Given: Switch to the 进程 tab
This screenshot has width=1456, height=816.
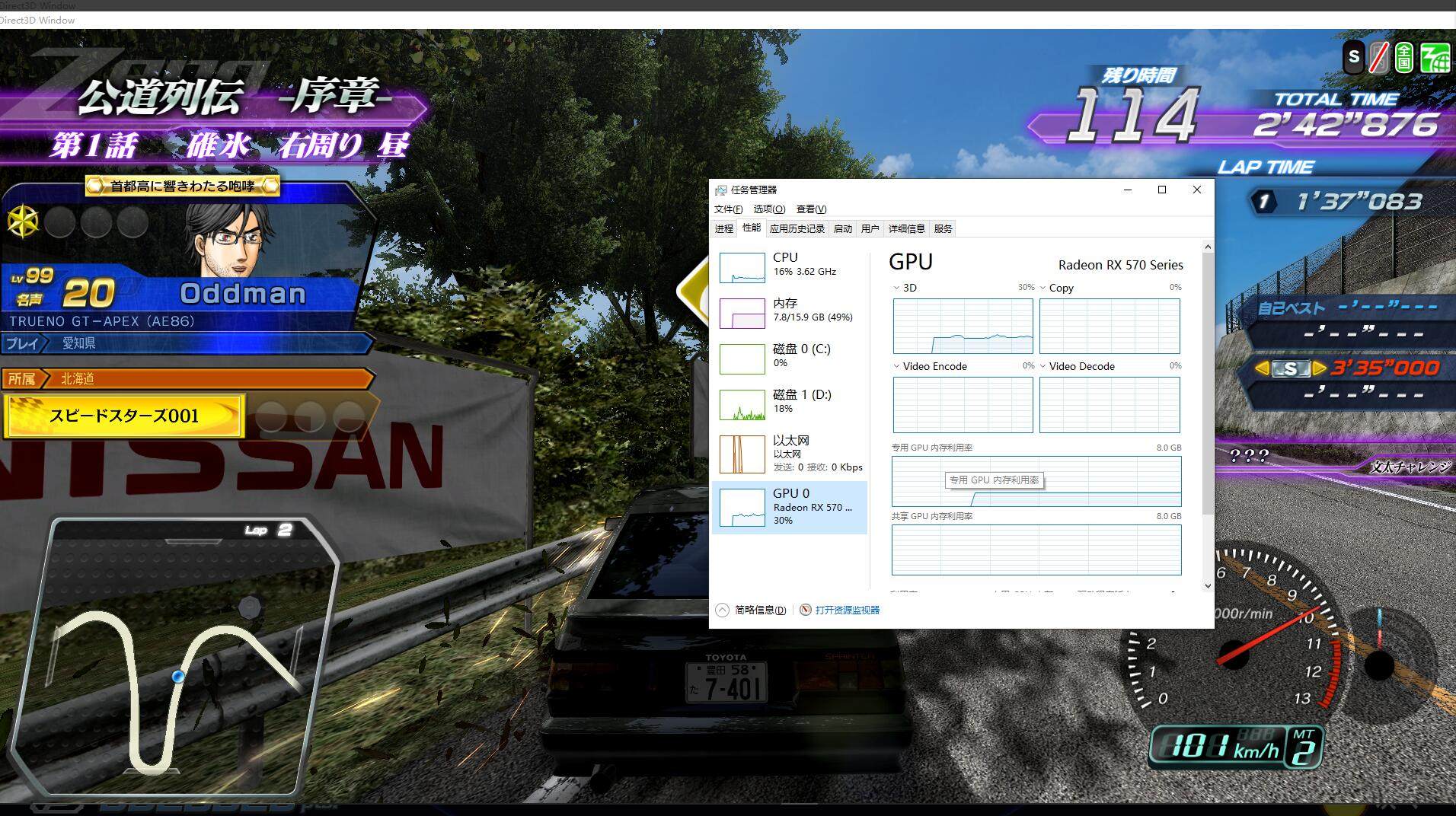Looking at the screenshot, I should point(724,228).
